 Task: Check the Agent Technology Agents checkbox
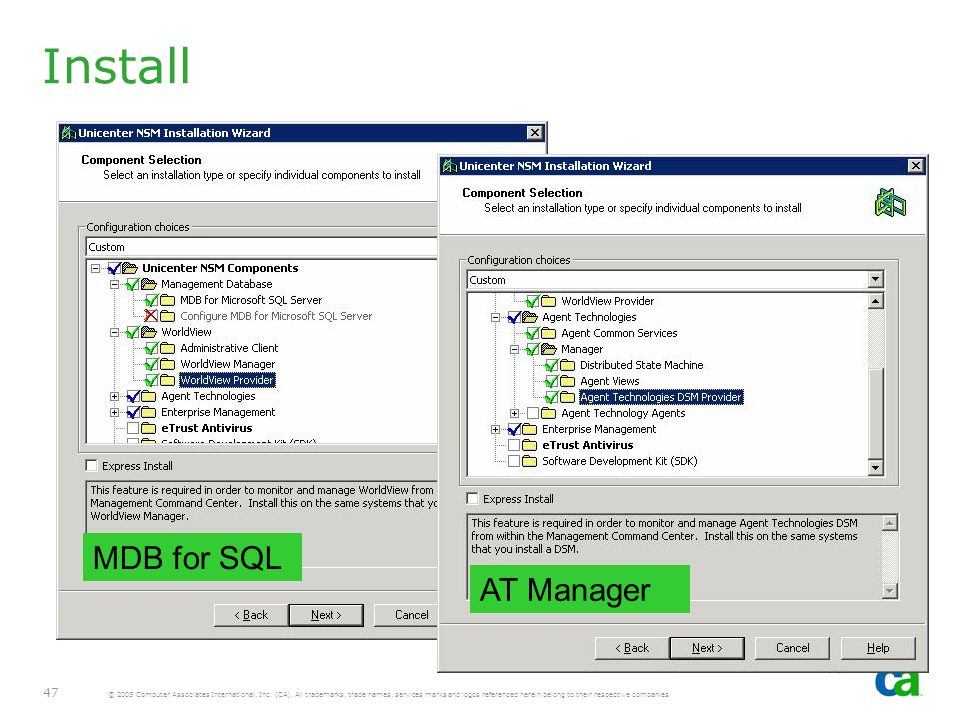click(x=533, y=413)
